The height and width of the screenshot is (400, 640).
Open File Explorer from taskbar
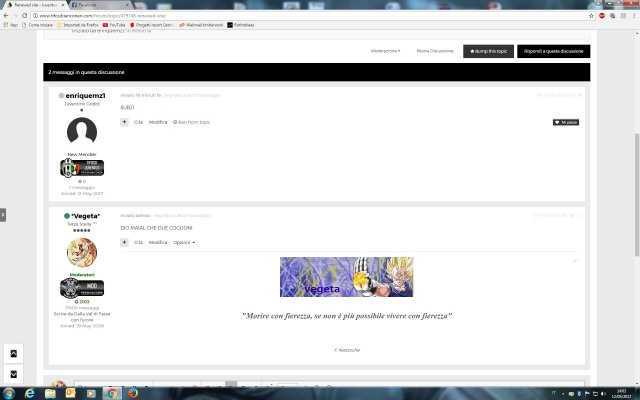[x=50, y=393]
